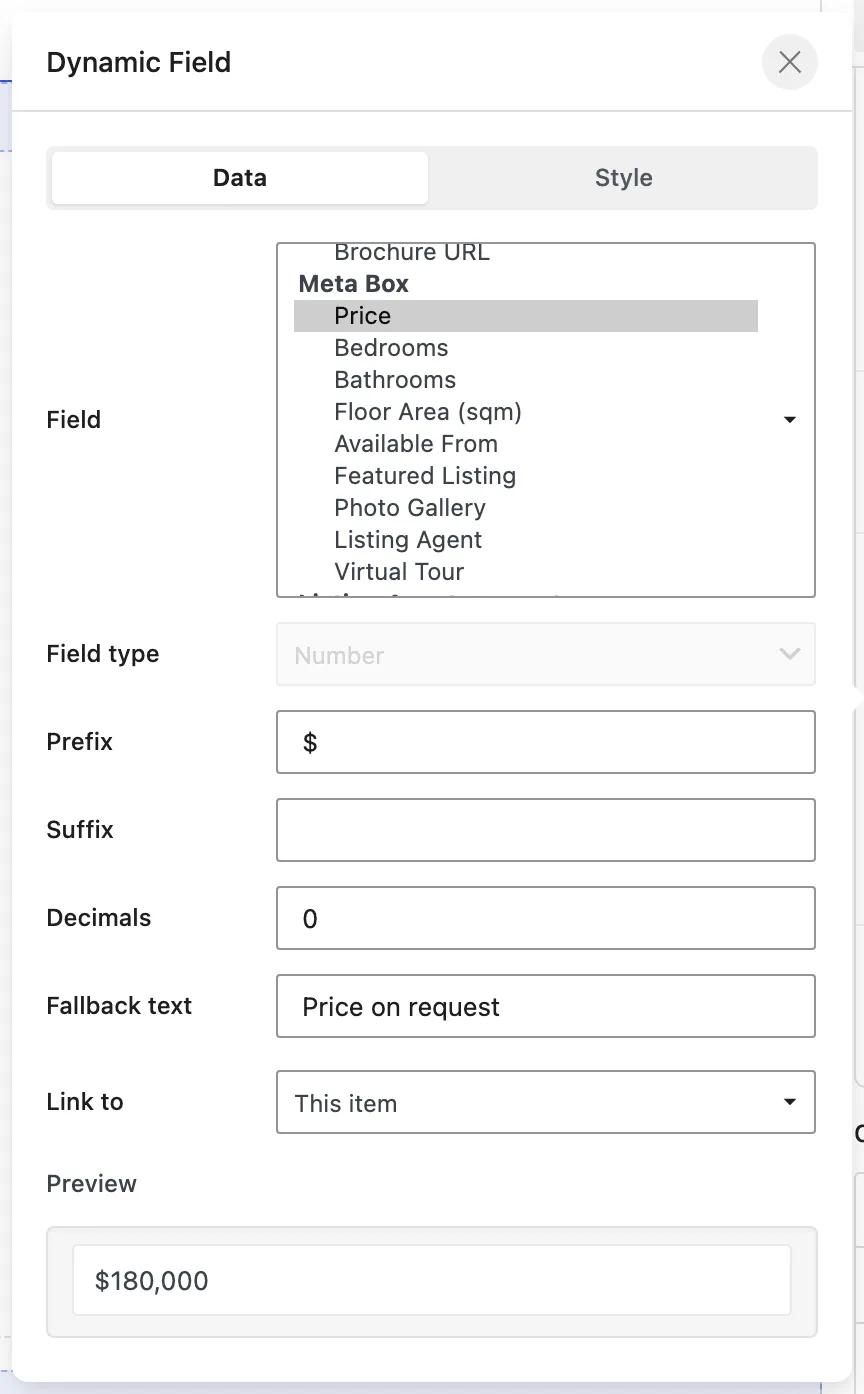
Task: Close the Dynamic Field dialog
Action: click(x=790, y=62)
